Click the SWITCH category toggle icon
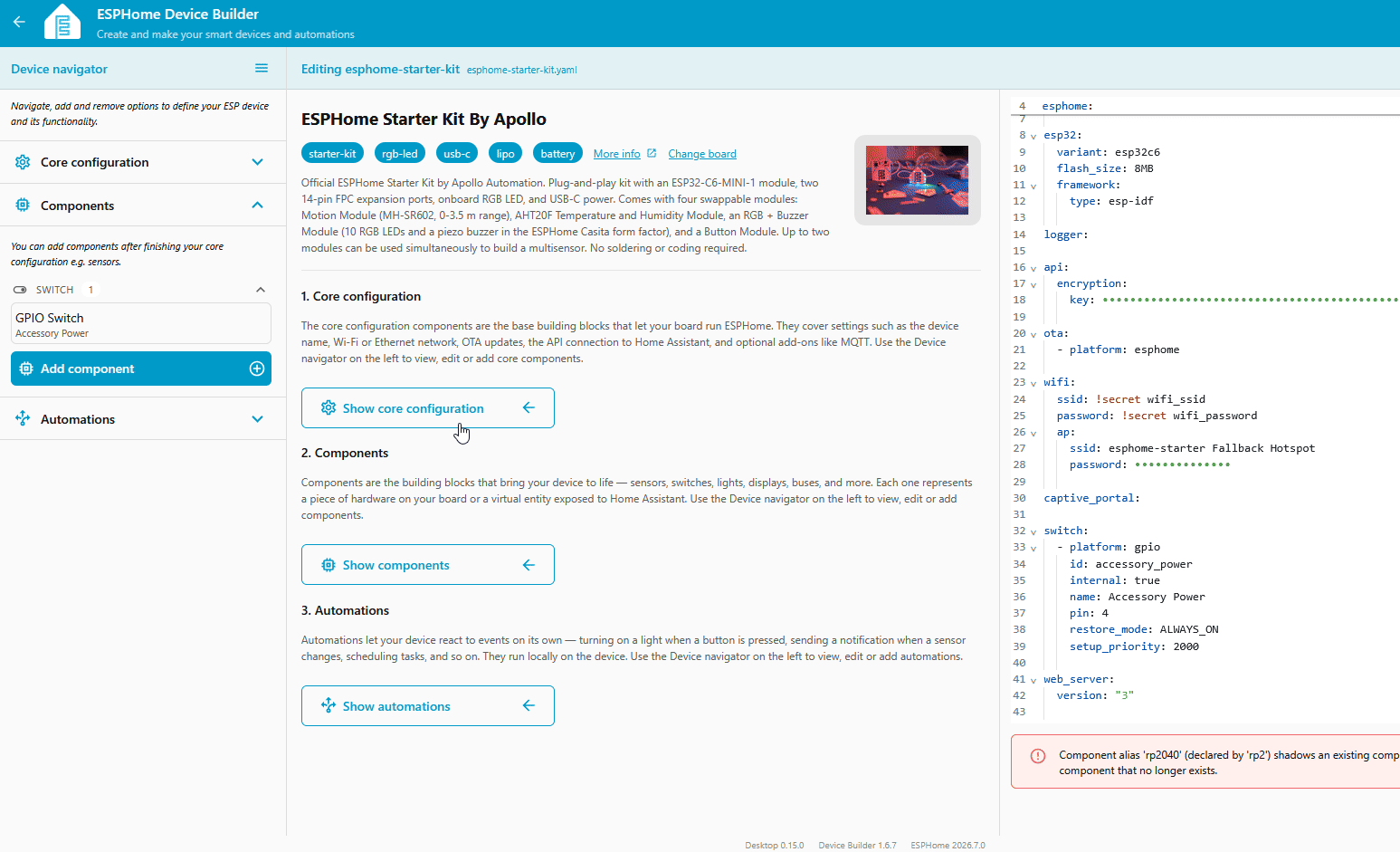The width and height of the screenshot is (1400, 852). point(20,290)
